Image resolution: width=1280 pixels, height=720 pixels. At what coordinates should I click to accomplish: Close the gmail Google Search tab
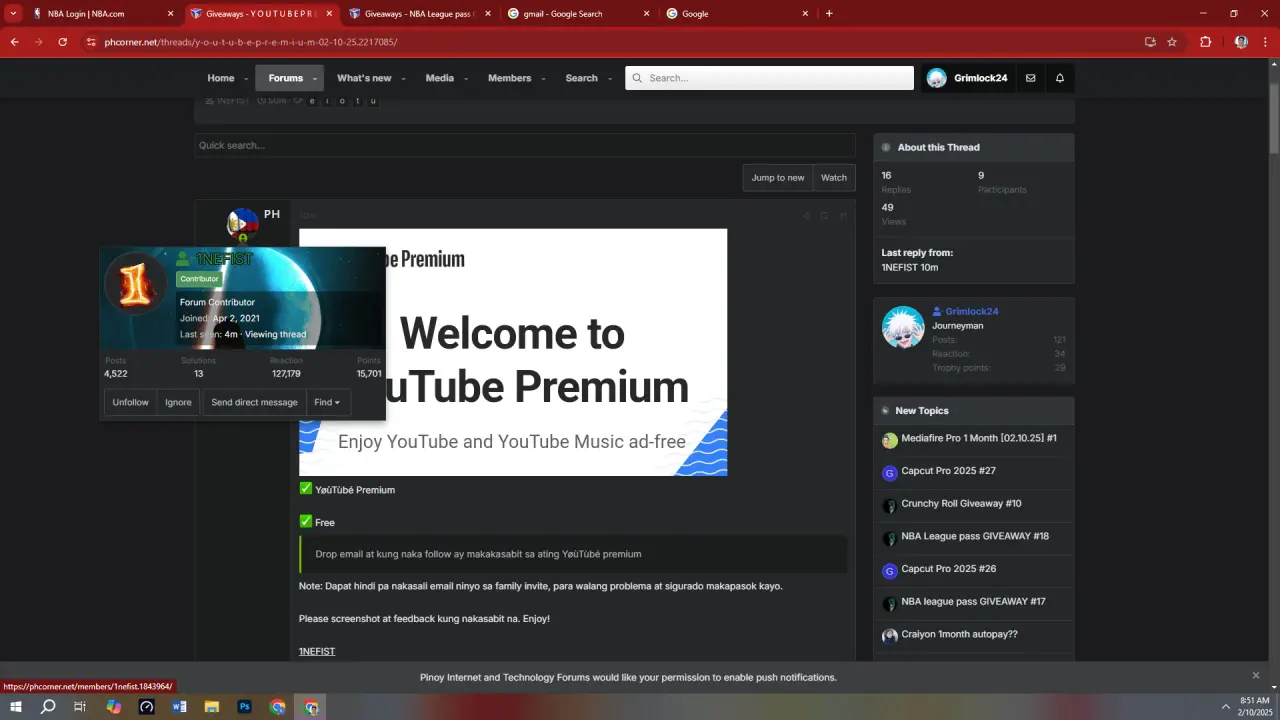(x=647, y=14)
